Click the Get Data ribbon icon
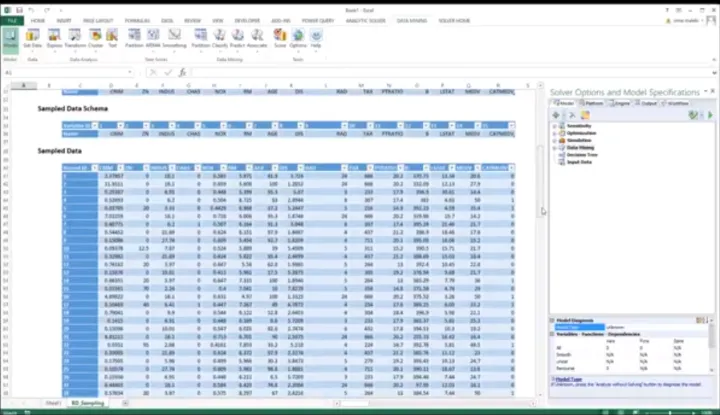The height and width of the screenshot is (415, 720). coord(32,37)
